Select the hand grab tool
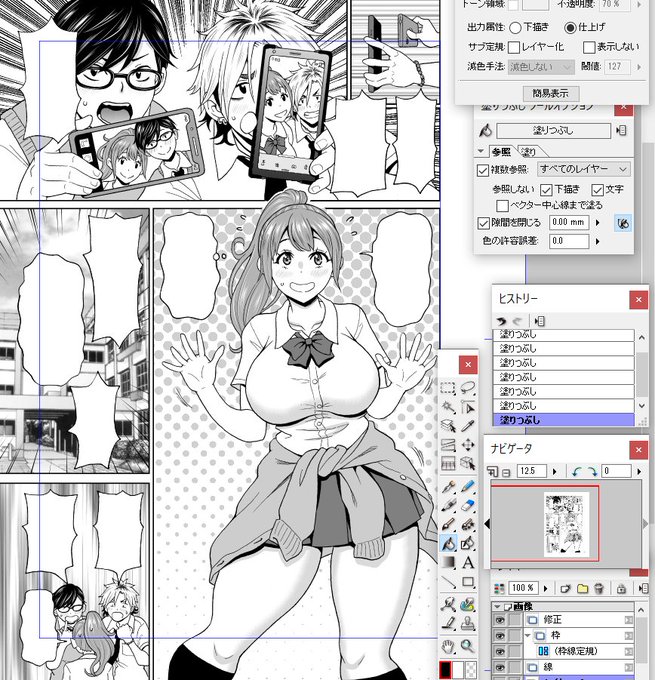 [448, 646]
